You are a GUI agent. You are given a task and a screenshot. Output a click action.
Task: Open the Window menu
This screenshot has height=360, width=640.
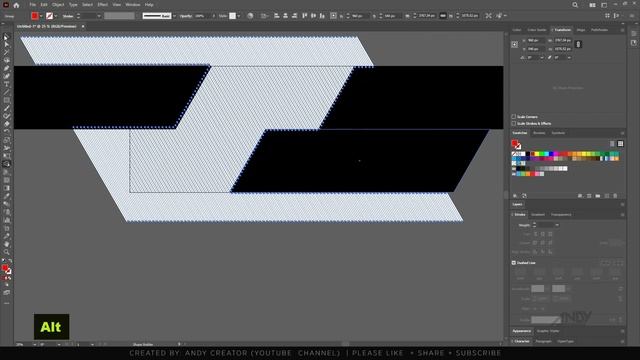point(133,5)
